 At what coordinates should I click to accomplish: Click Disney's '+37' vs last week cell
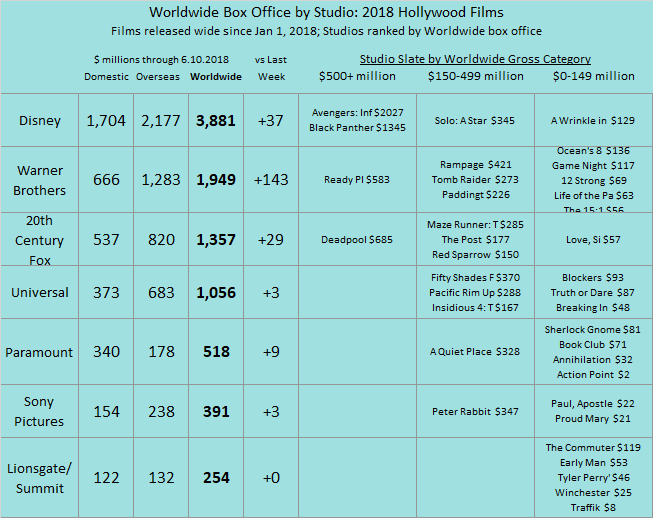[271, 121]
